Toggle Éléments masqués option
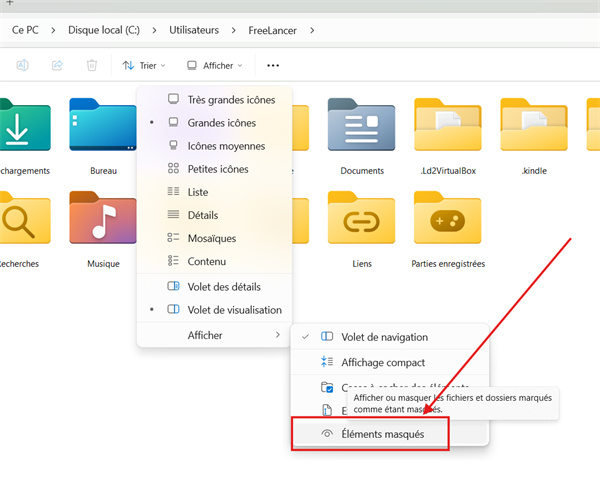The height and width of the screenshot is (492, 600). pyautogui.click(x=382, y=435)
